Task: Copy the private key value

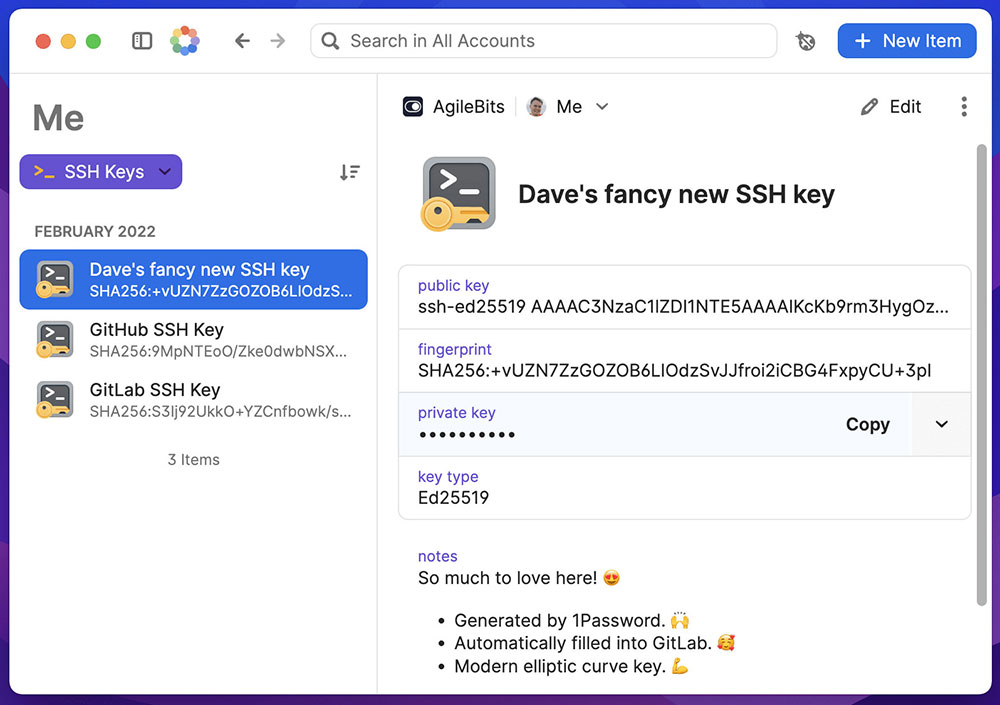Action: [x=867, y=424]
